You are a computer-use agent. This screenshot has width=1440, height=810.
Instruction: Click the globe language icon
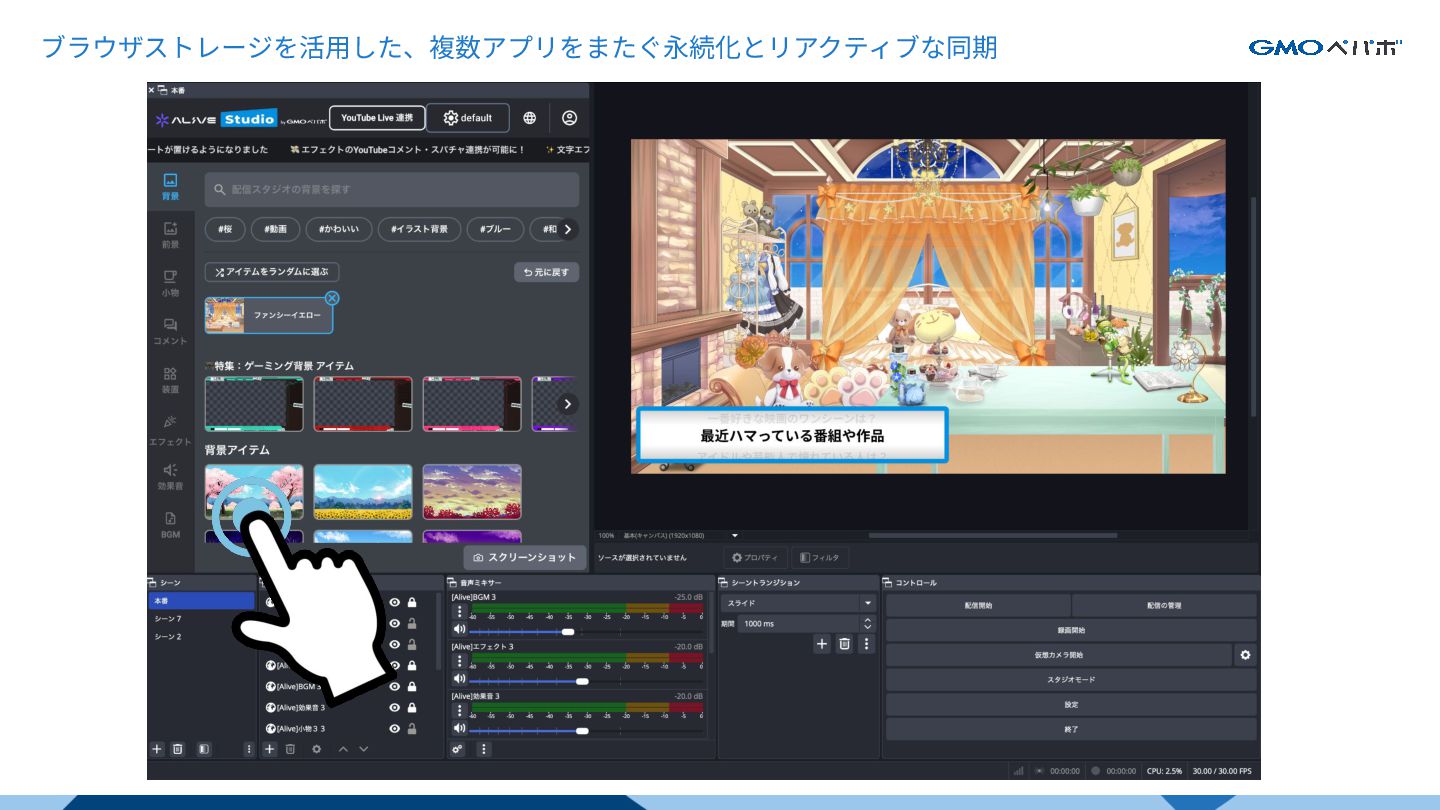coord(529,118)
